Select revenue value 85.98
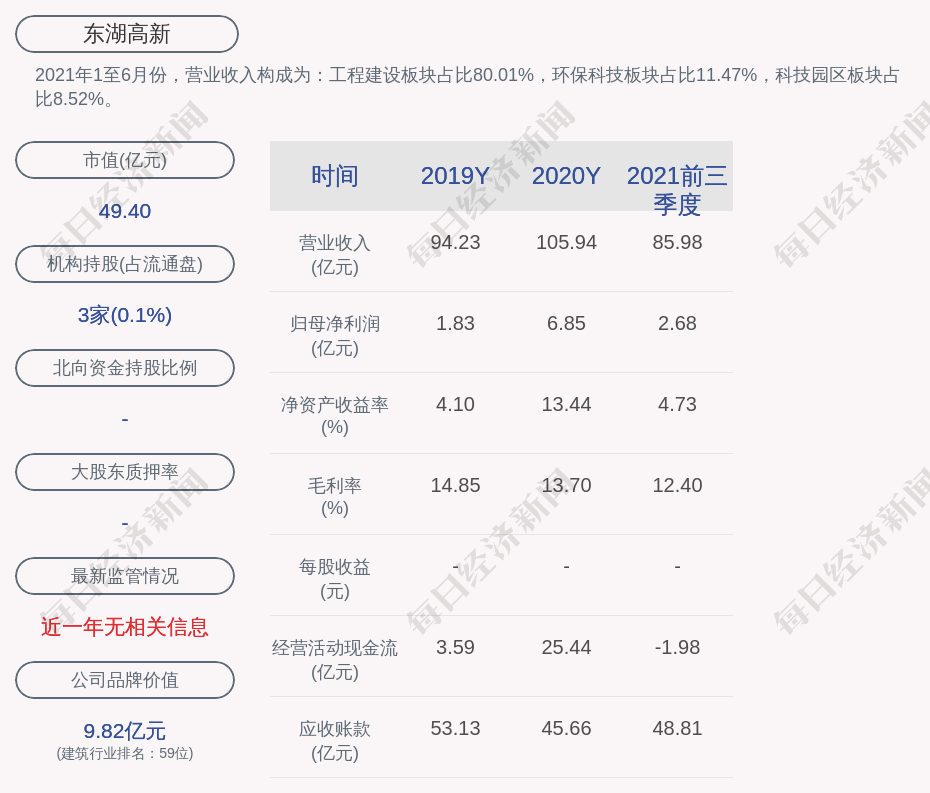 677,243
